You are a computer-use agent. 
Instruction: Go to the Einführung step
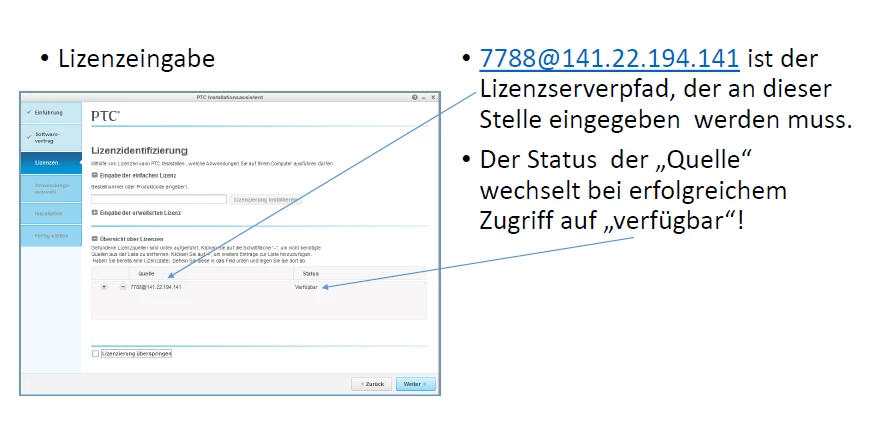click(51, 113)
